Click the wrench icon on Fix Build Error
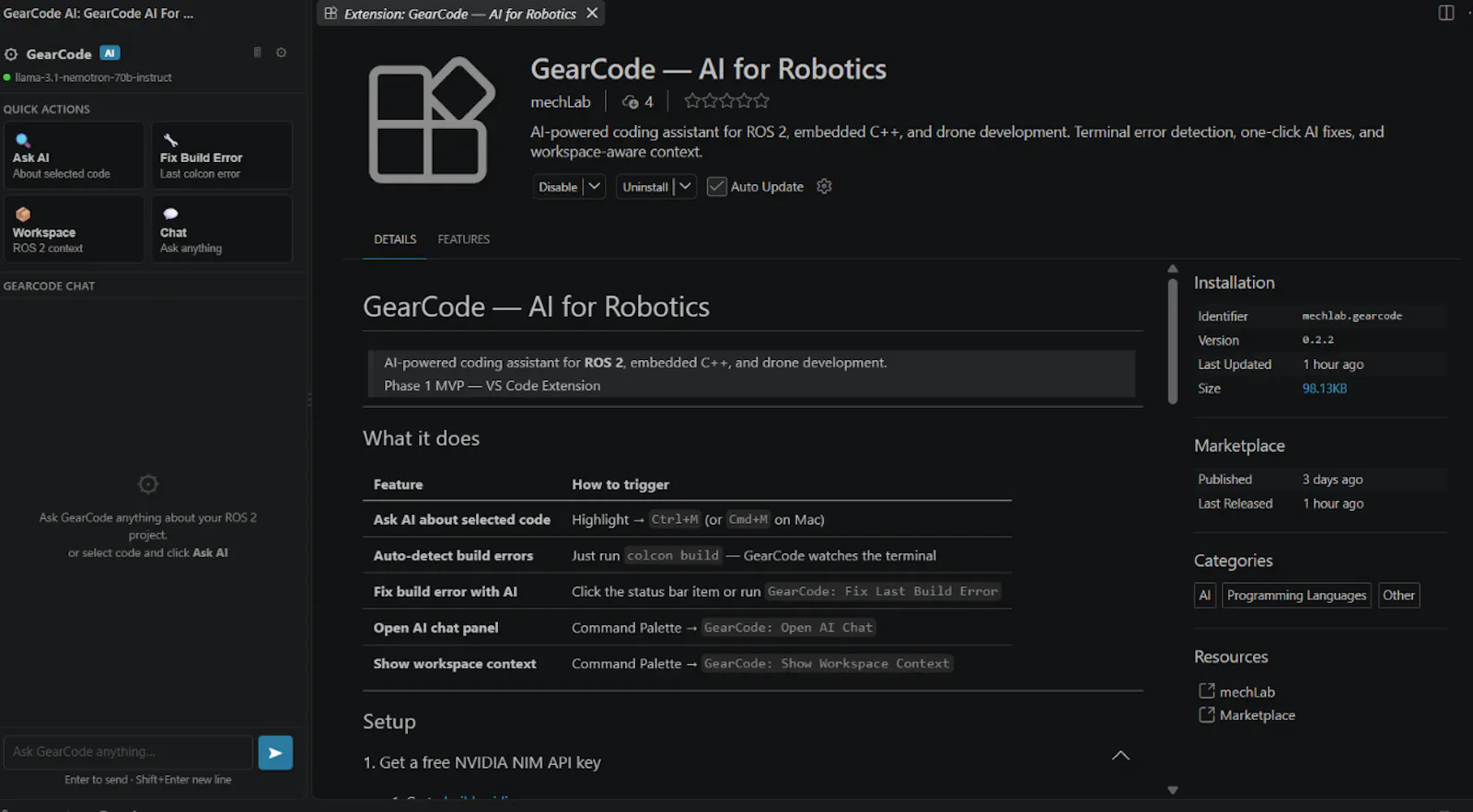Viewport: 1473px width, 812px height. pyautogui.click(x=170, y=140)
